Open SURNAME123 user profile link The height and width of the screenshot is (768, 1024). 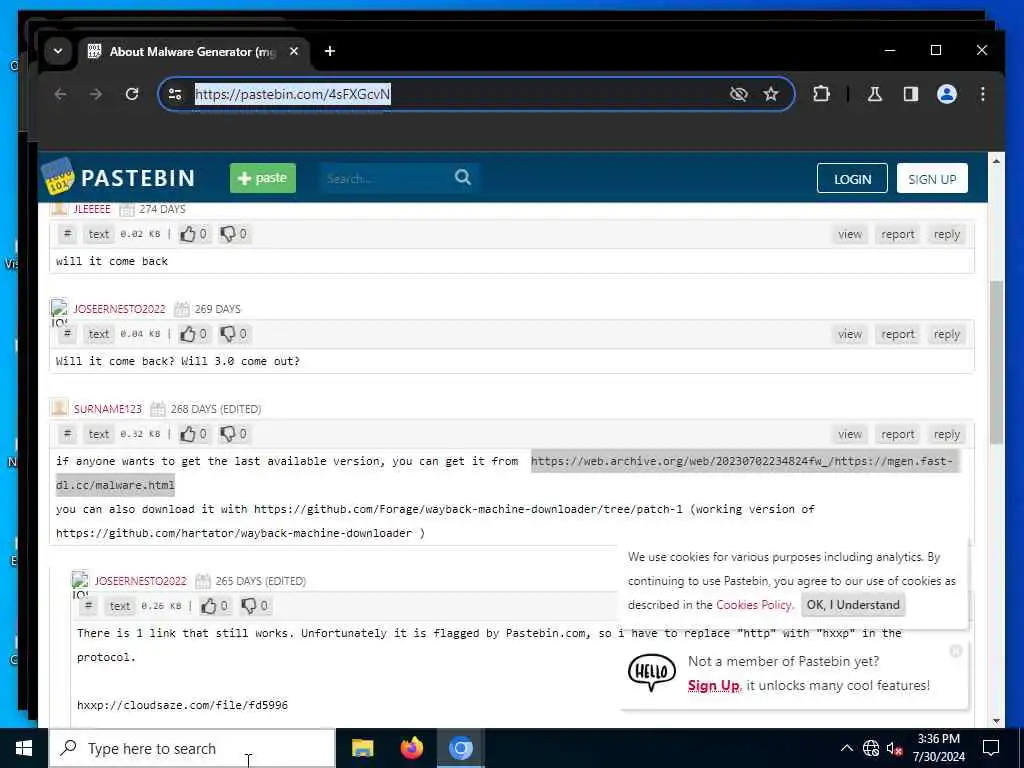point(107,409)
